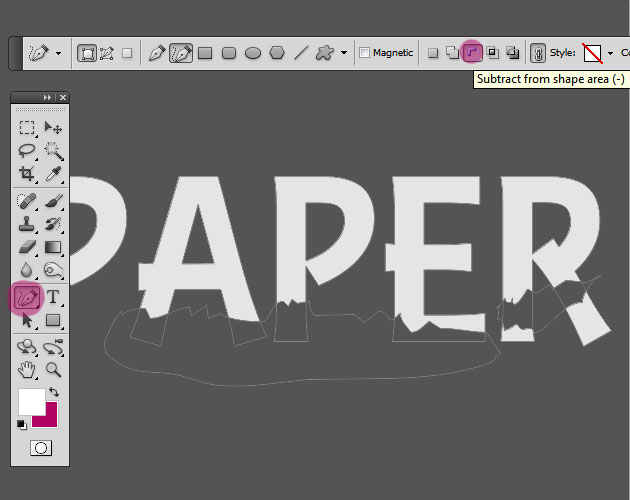Screen dimensions: 630x500
Task: Toggle Quick Mask mode button
Action: click(x=41, y=447)
